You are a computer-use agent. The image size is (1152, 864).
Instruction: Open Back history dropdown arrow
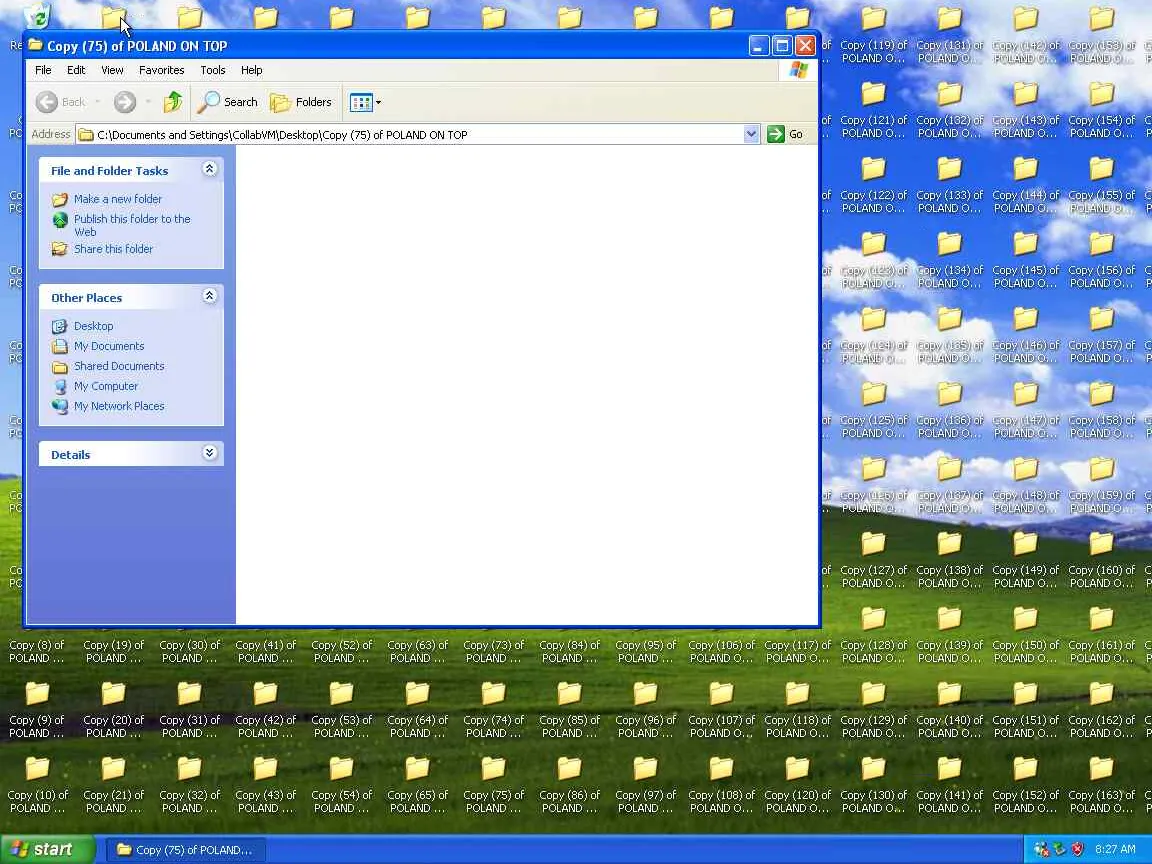[98, 102]
